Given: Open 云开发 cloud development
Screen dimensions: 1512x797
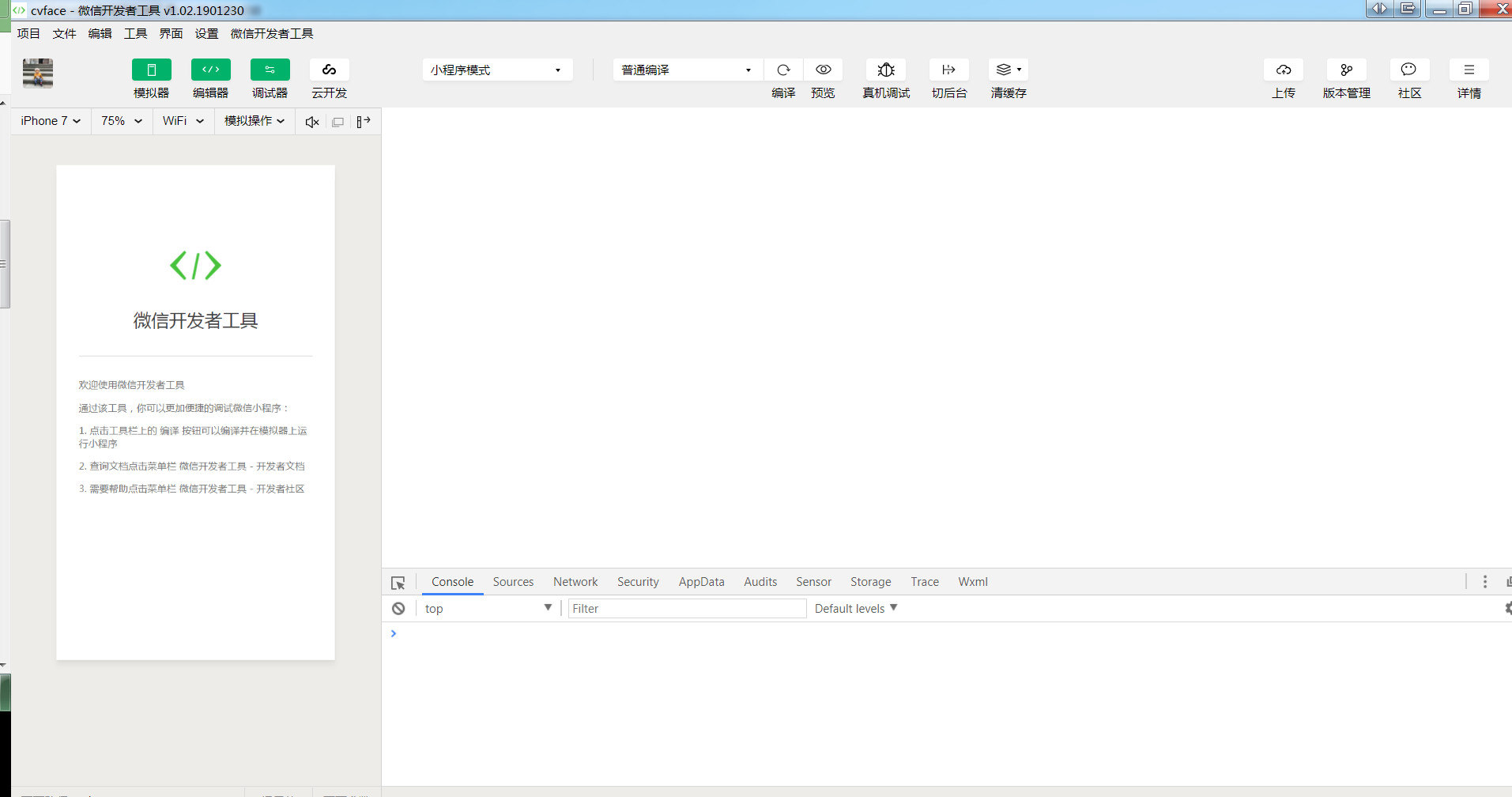Looking at the screenshot, I should click(329, 70).
